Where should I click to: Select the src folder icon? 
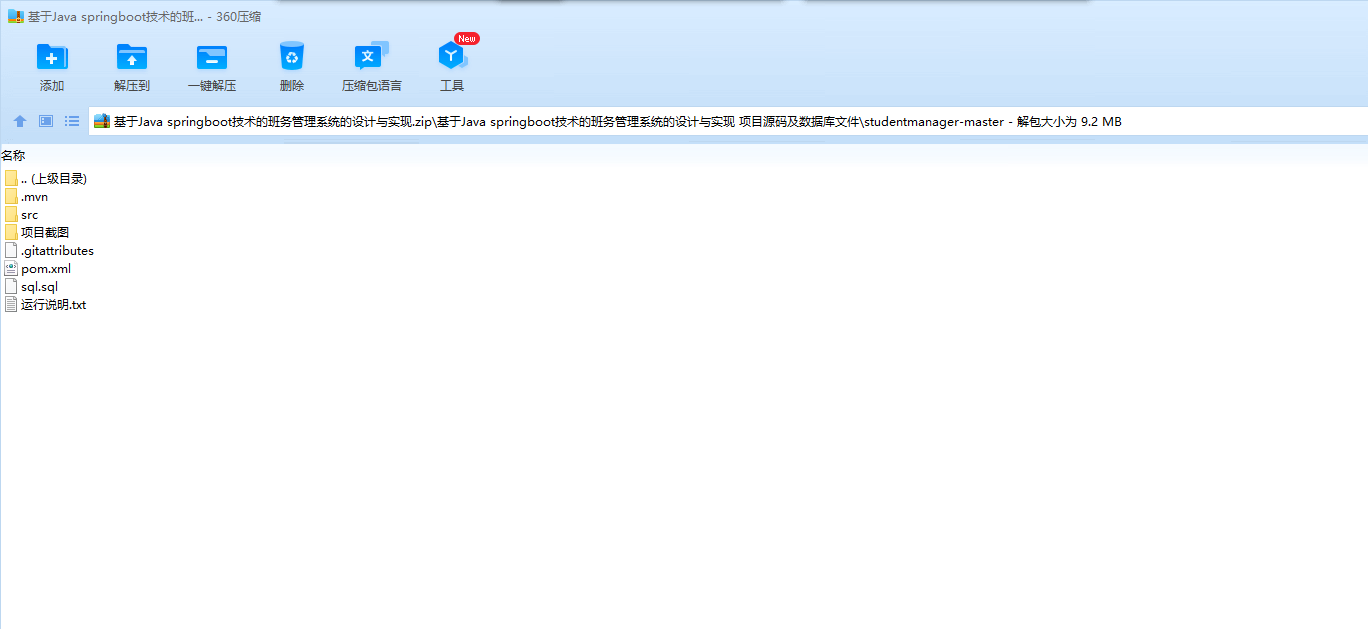click(11, 214)
